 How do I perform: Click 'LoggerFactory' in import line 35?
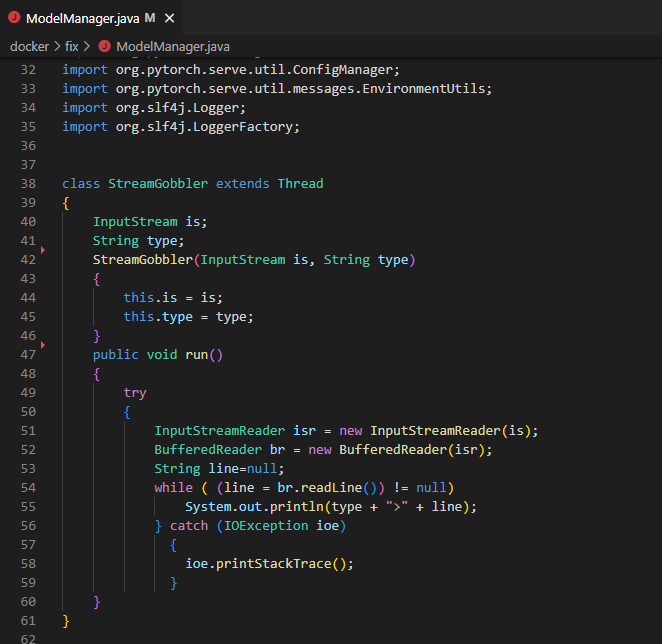click(242, 127)
